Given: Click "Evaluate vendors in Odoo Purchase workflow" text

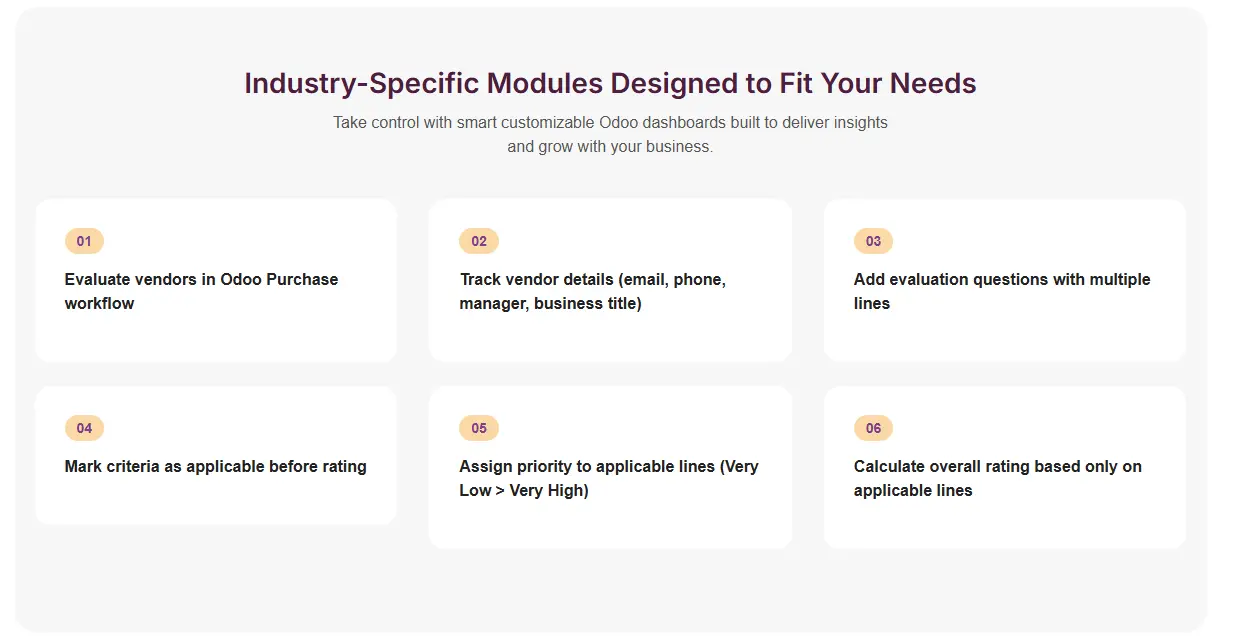Looking at the screenshot, I should (201, 291).
